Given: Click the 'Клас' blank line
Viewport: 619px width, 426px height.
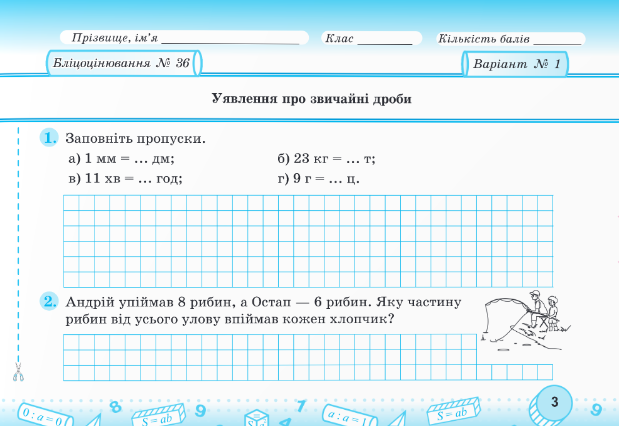Looking at the screenshot, I should pyautogui.click(x=385, y=39).
